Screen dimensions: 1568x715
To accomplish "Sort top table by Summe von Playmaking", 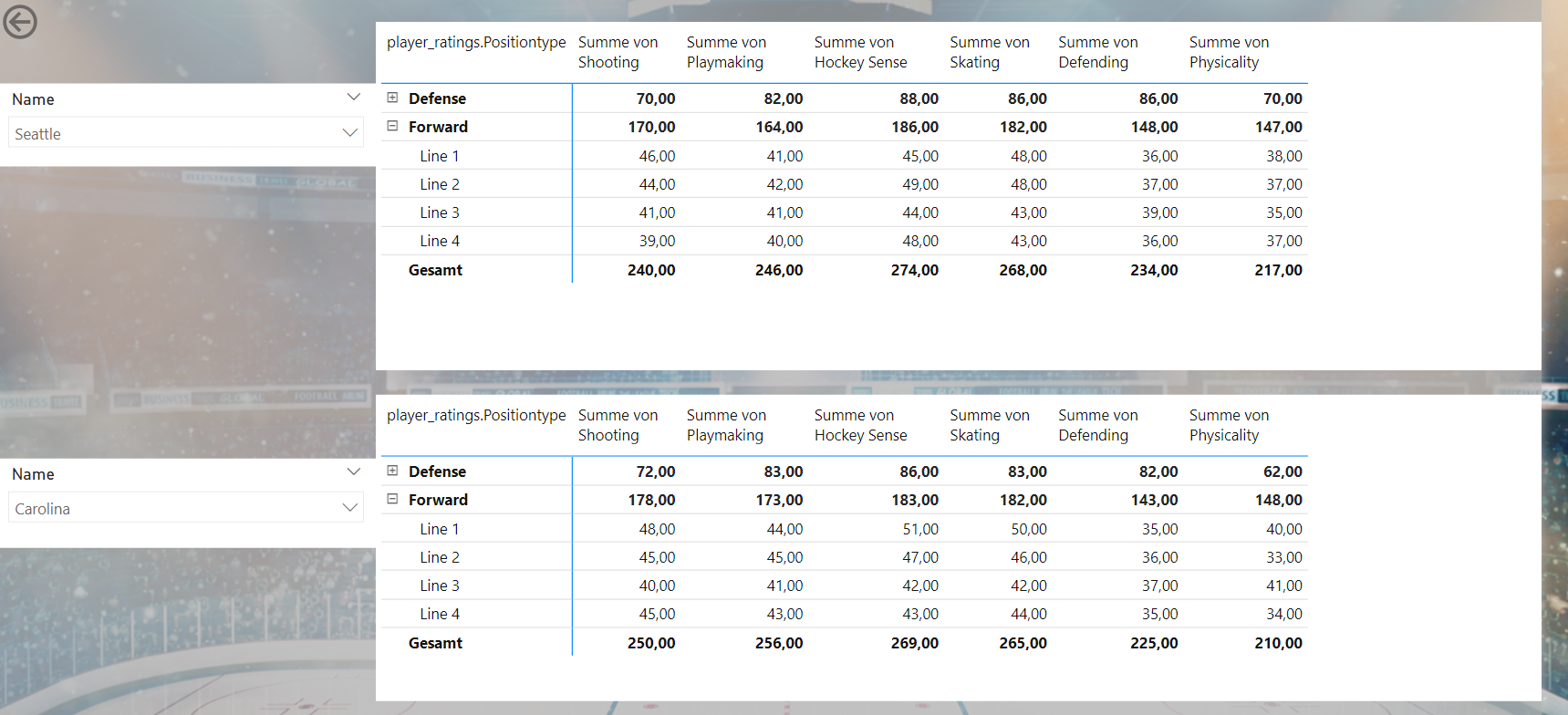I will click(726, 52).
